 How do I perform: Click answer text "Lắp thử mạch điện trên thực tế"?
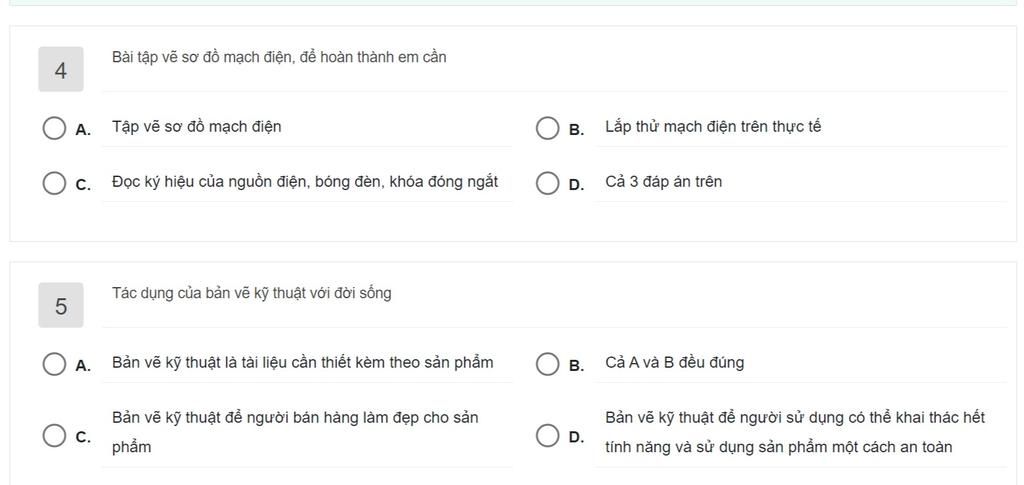pos(713,127)
